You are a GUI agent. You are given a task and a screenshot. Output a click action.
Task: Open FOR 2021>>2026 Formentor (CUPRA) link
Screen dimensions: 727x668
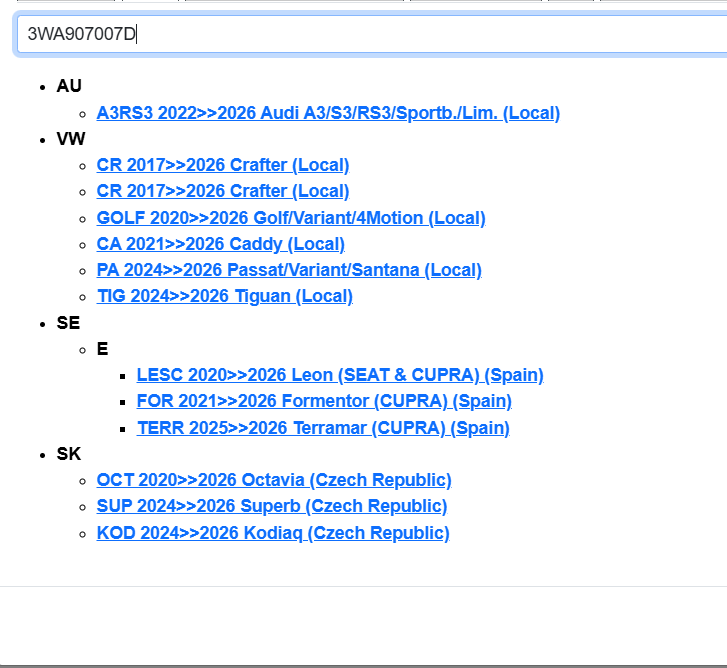[x=324, y=401]
